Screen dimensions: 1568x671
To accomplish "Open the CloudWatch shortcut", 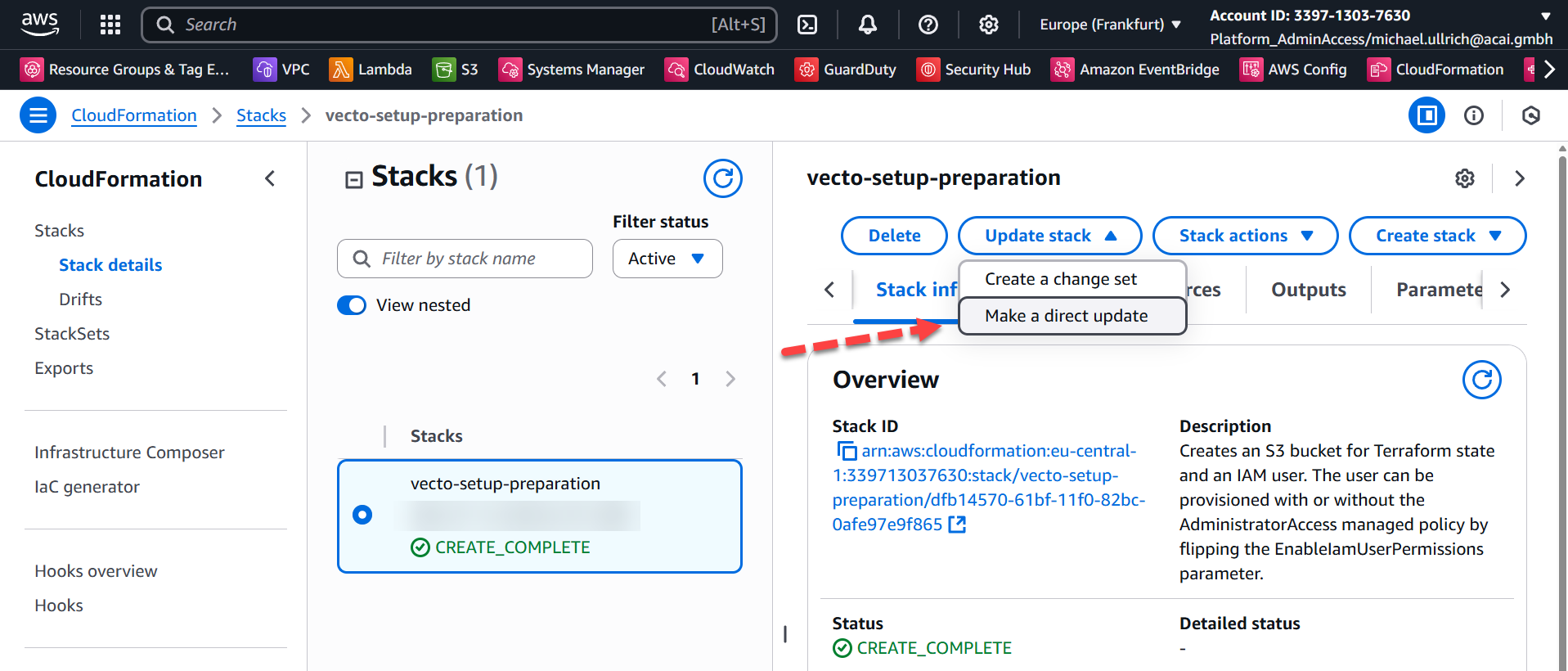I will click(x=720, y=70).
